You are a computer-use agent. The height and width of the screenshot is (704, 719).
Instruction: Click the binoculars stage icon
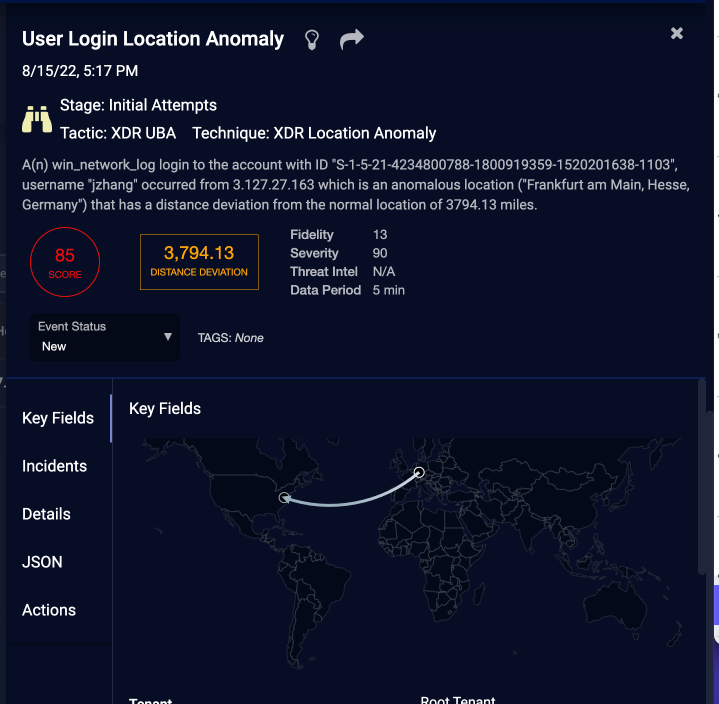pyautogui.click(x=37, y=119)
